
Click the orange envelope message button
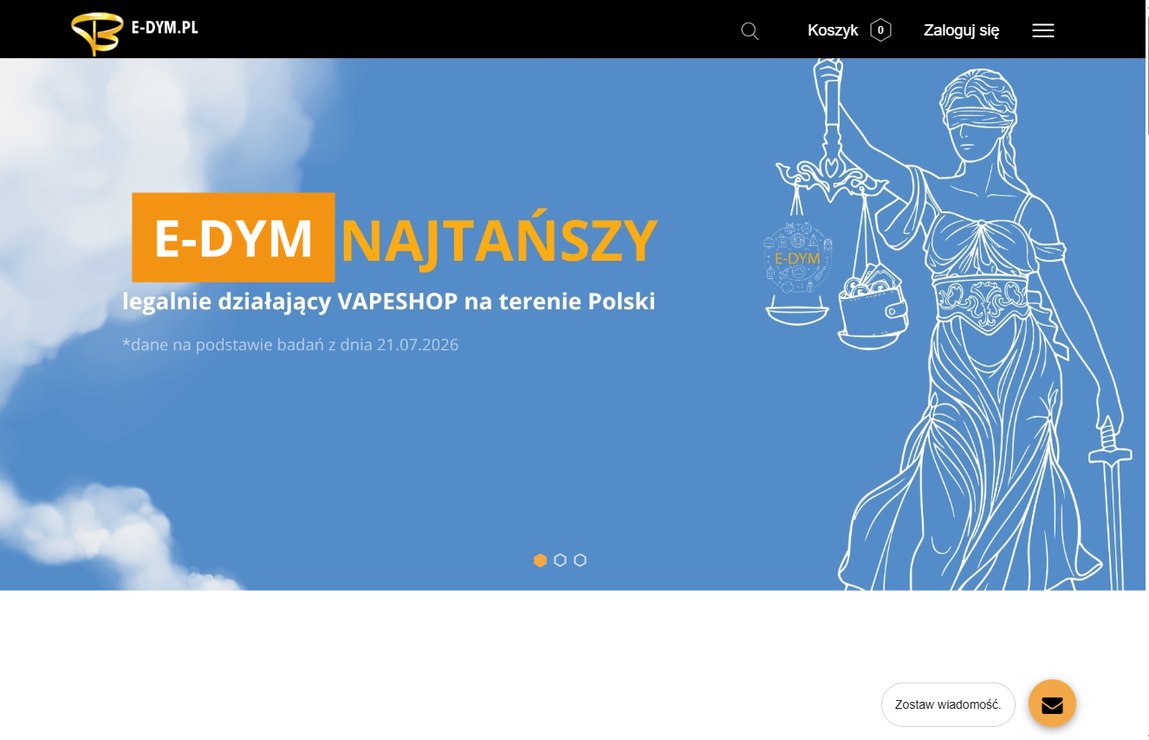(x=1052, y=703)
